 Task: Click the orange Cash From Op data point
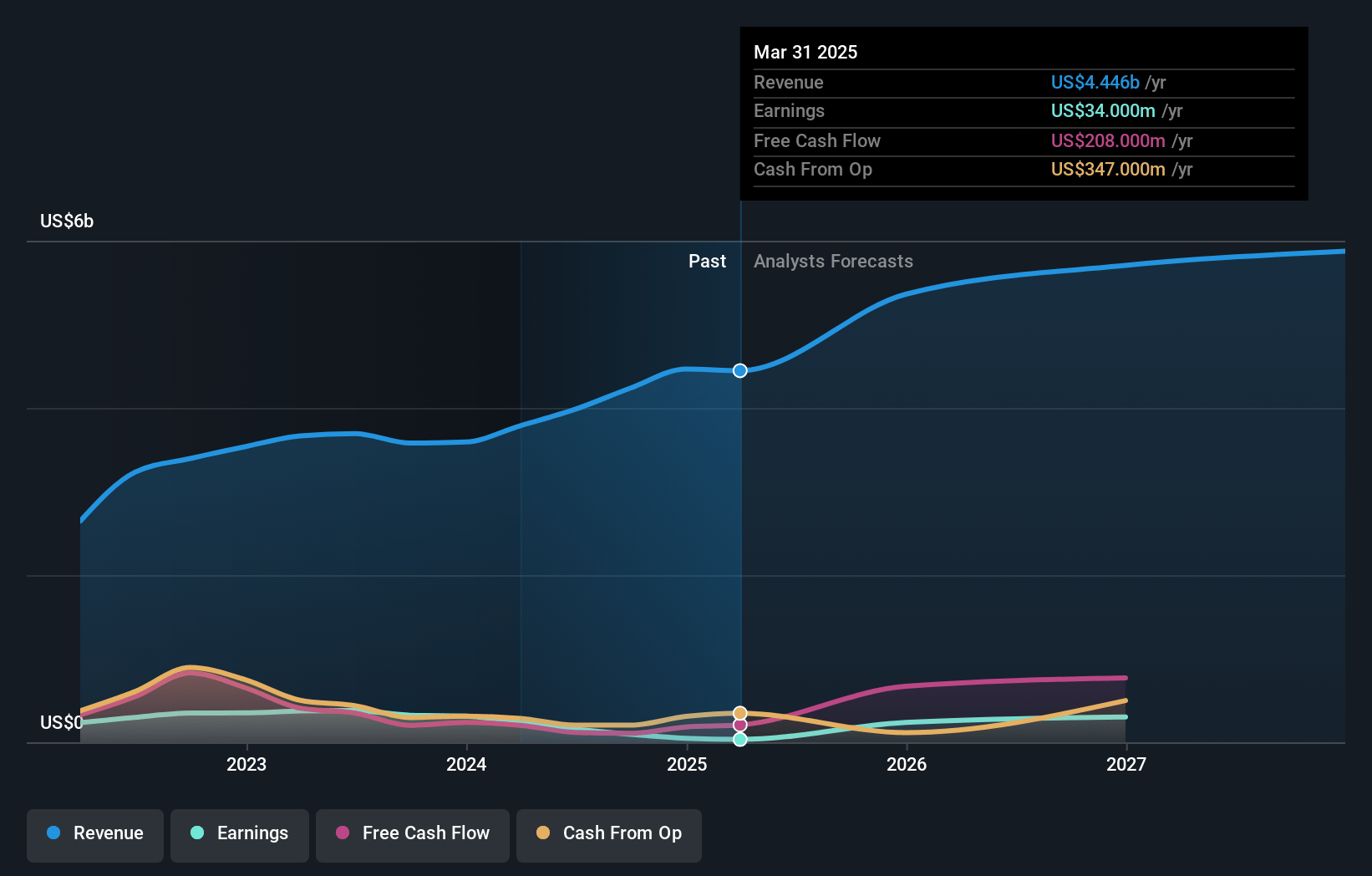(740, 713)
